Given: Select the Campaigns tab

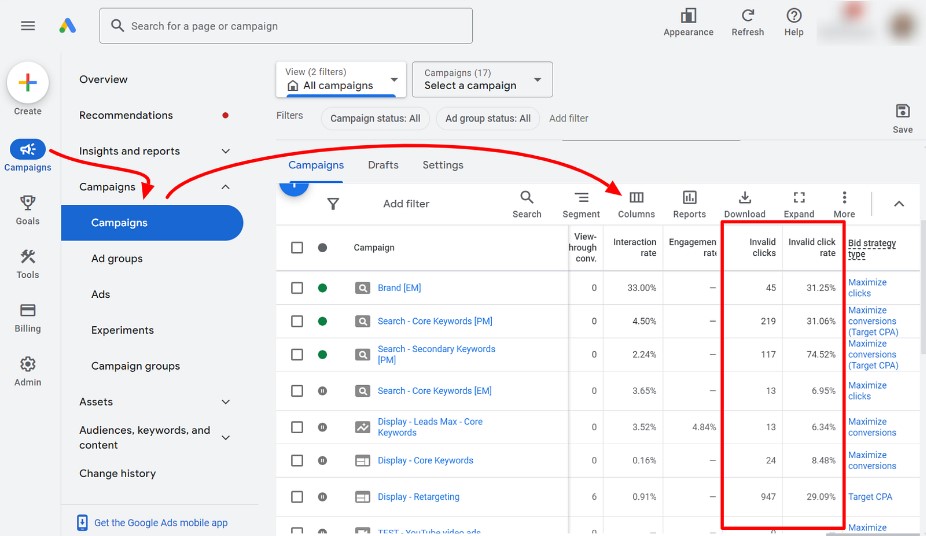Looking at the screenshot, I should point(316,165).
